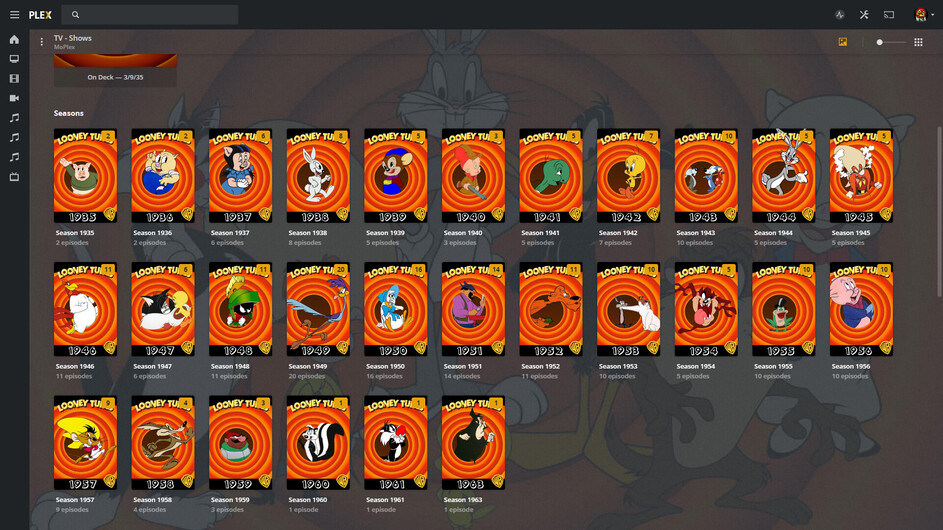Click the Cast to device icon

[889, 14]
